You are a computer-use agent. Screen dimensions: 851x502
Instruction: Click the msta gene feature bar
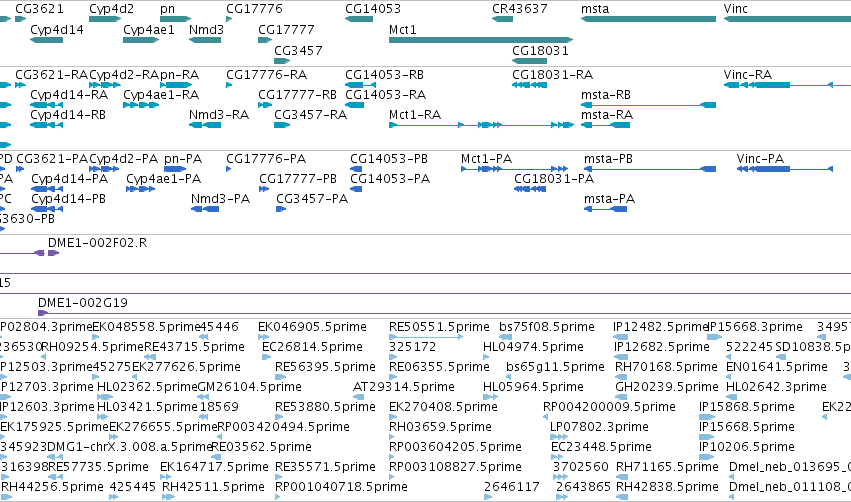[x=648, y=19]
